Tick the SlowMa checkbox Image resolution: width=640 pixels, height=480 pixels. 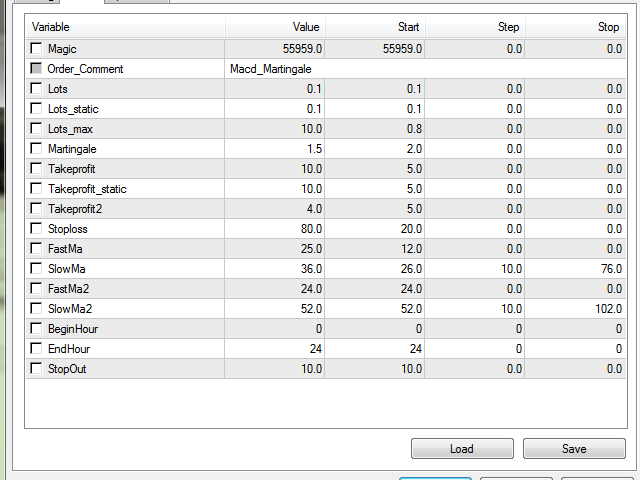pos(36,268)
